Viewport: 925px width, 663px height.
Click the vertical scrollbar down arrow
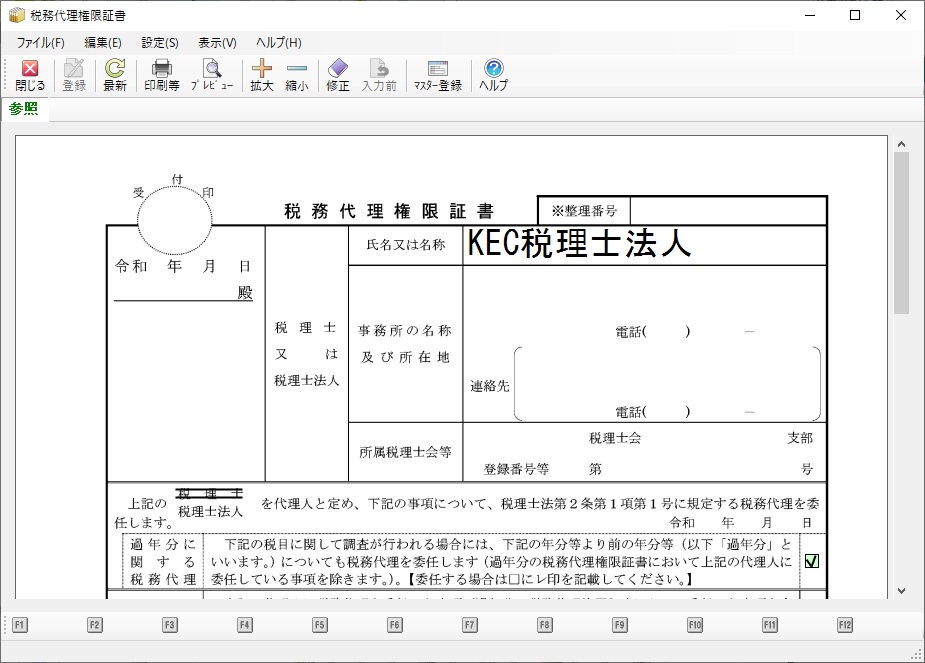901,590
